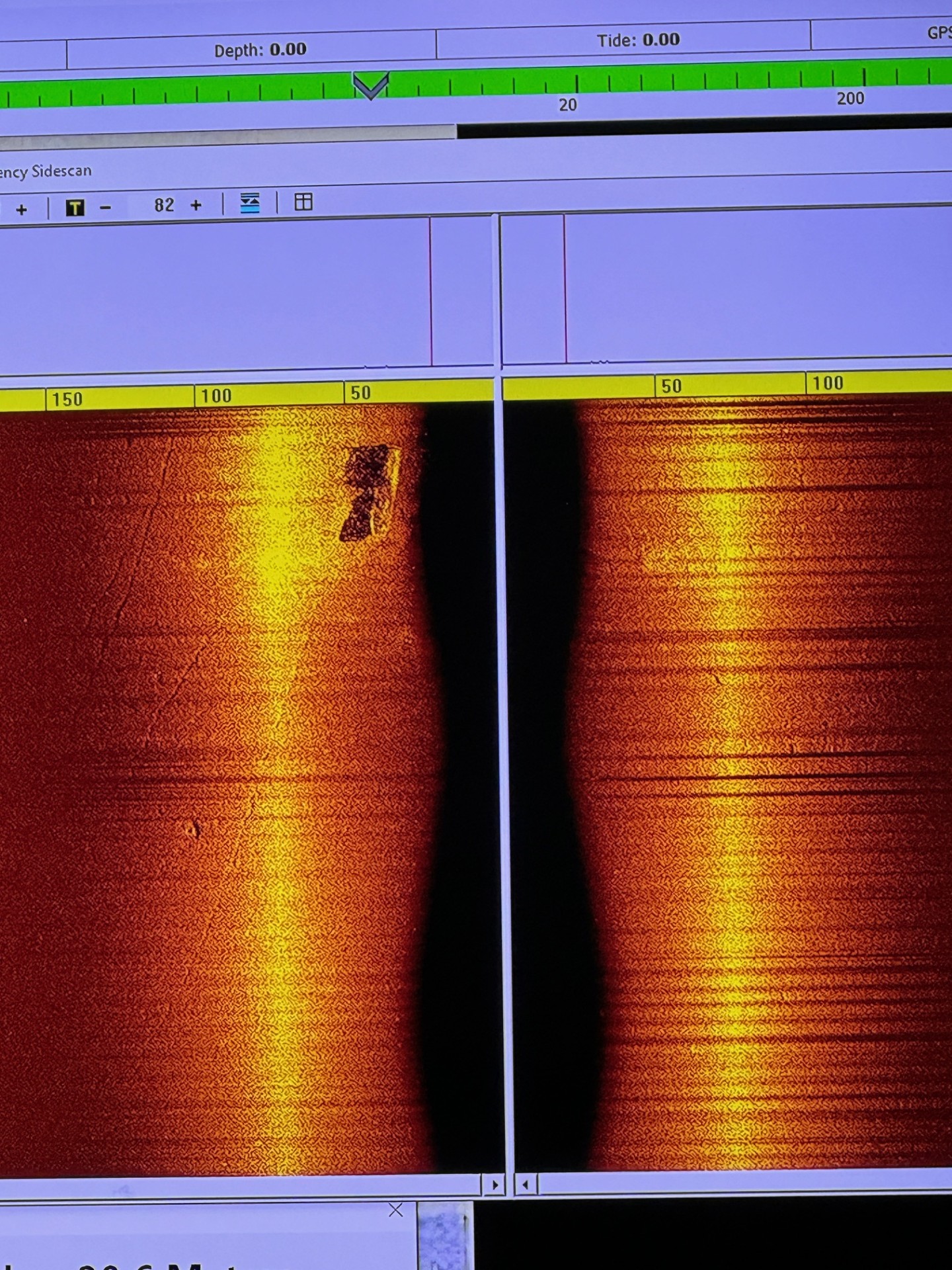This screenshot has height=1270, width=952.
Task: Click the yellow T threshold icon
Action: 75,208
